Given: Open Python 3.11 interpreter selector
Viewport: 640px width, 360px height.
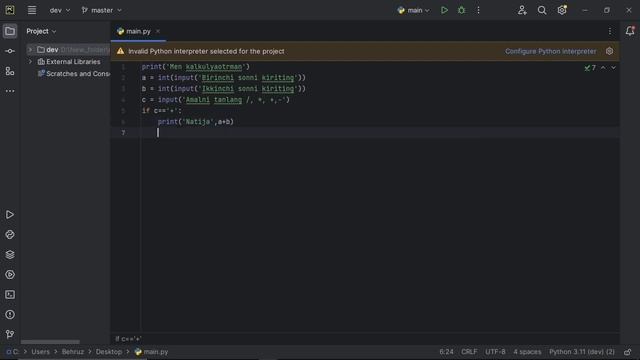Looking at the screenshot, I should (x=582, y=352).
